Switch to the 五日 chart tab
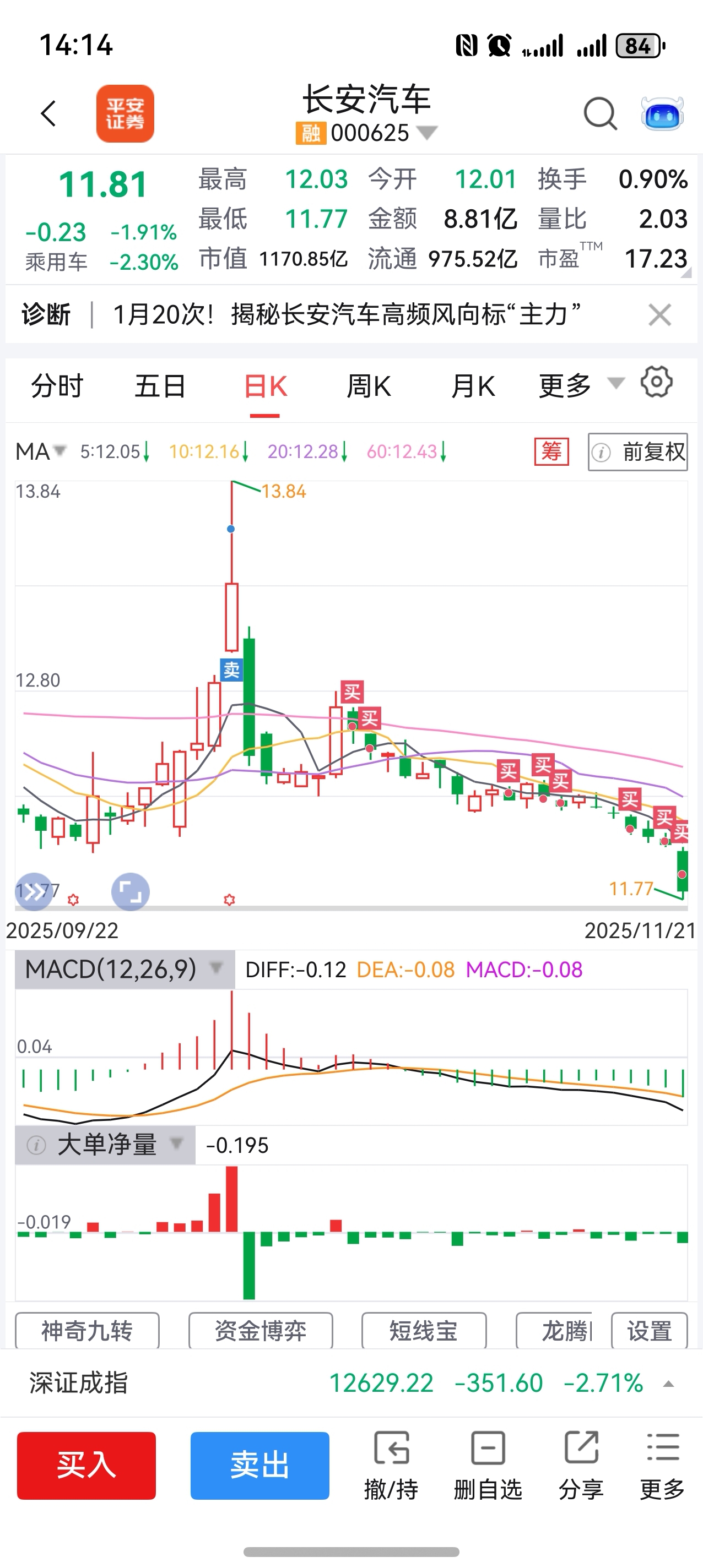This screenshot has width=703, height=1568. click(160, 386)
